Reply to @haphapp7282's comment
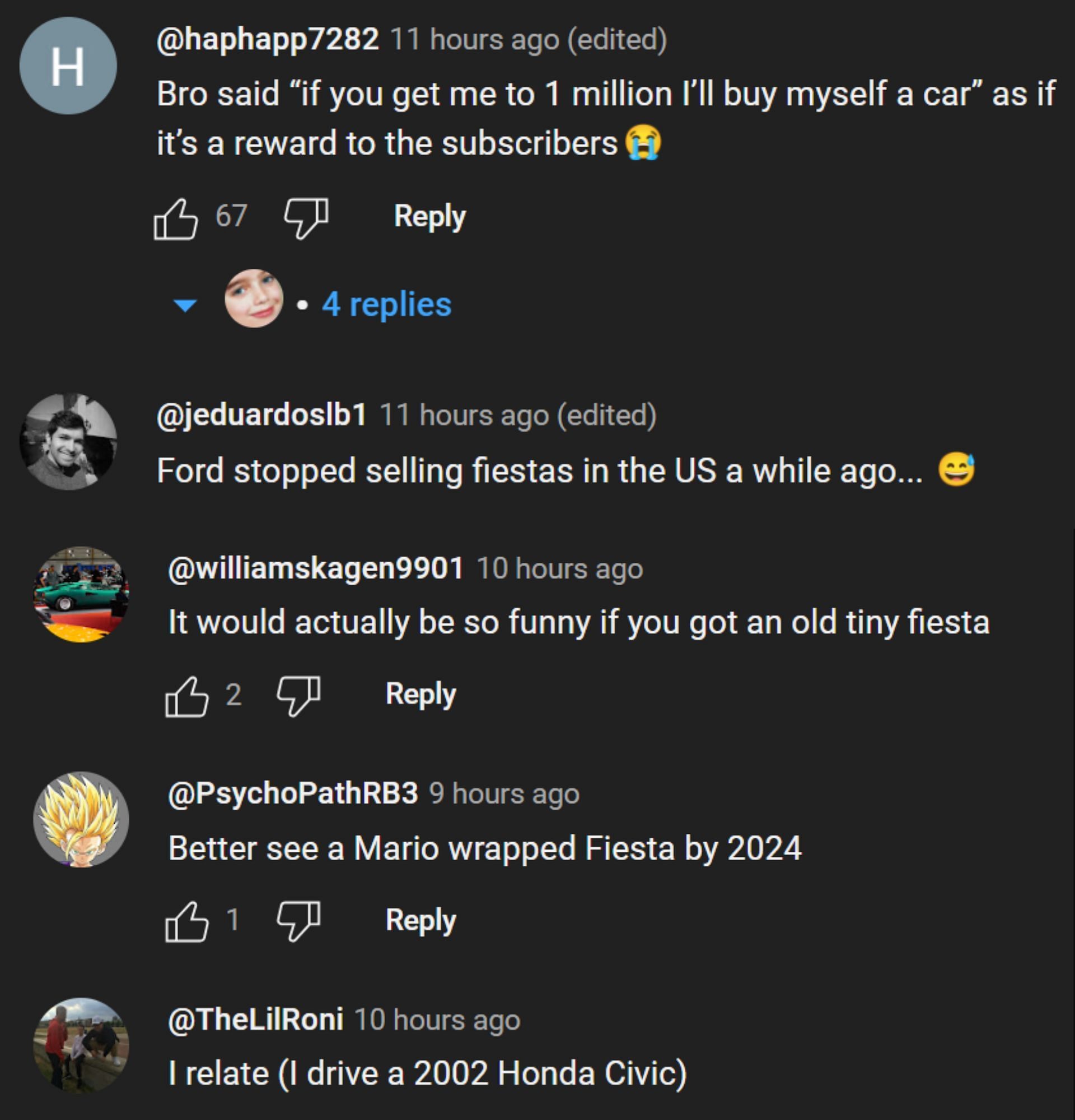The image size is (1075, 1120). [x=429, y=217]
